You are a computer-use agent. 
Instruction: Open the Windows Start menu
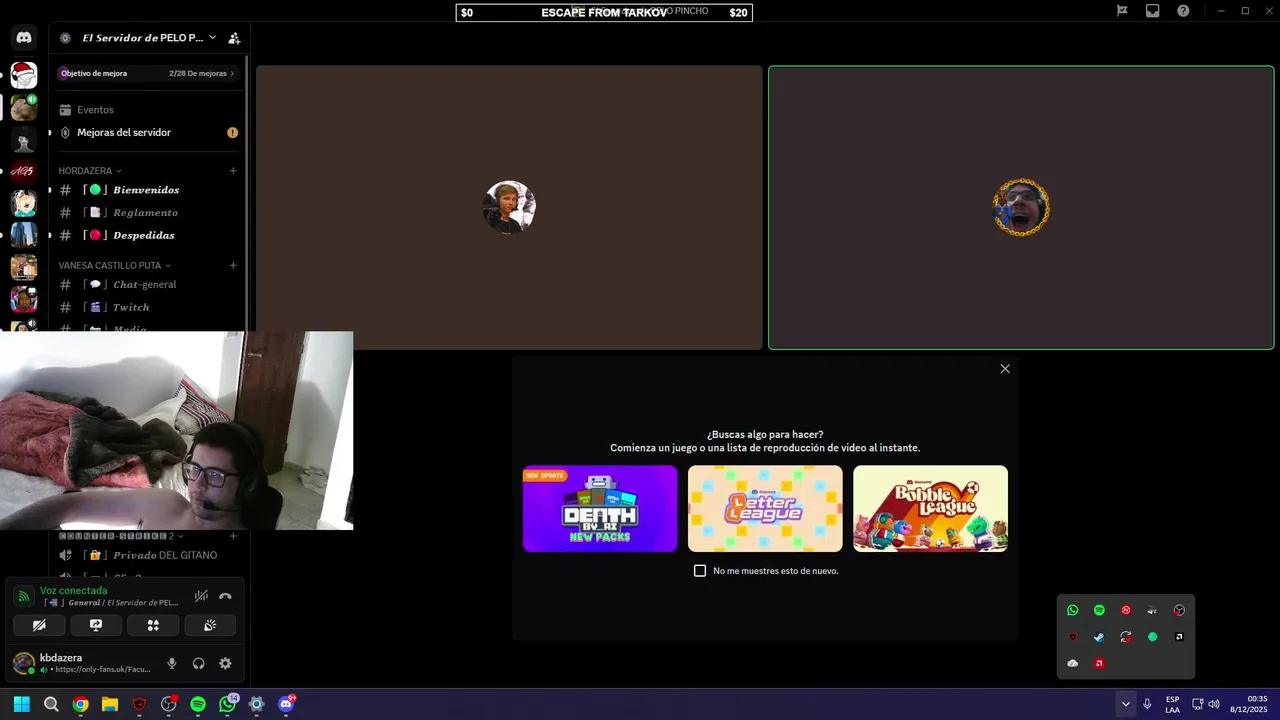21,704
